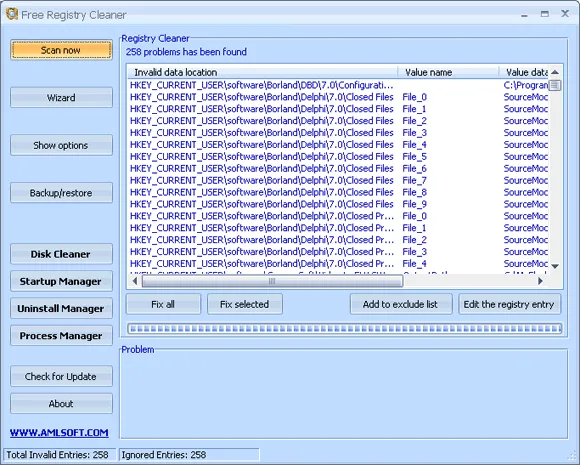Screen dimensions: 580x465
Task: Click the Free Registry Cleaner title icon
Action: pos(12,14)
